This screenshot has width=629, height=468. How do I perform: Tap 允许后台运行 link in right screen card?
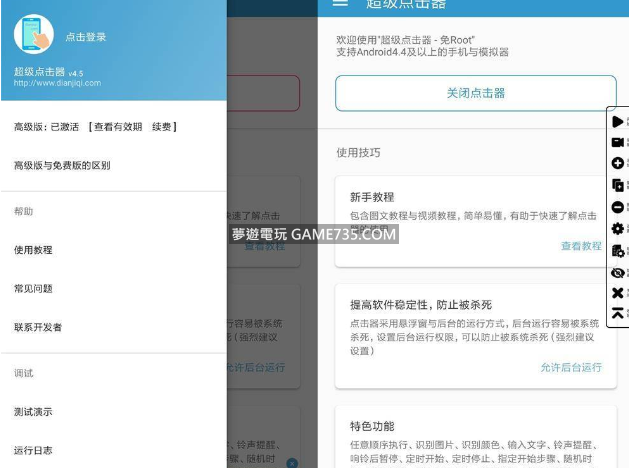(x=571, y=367)
